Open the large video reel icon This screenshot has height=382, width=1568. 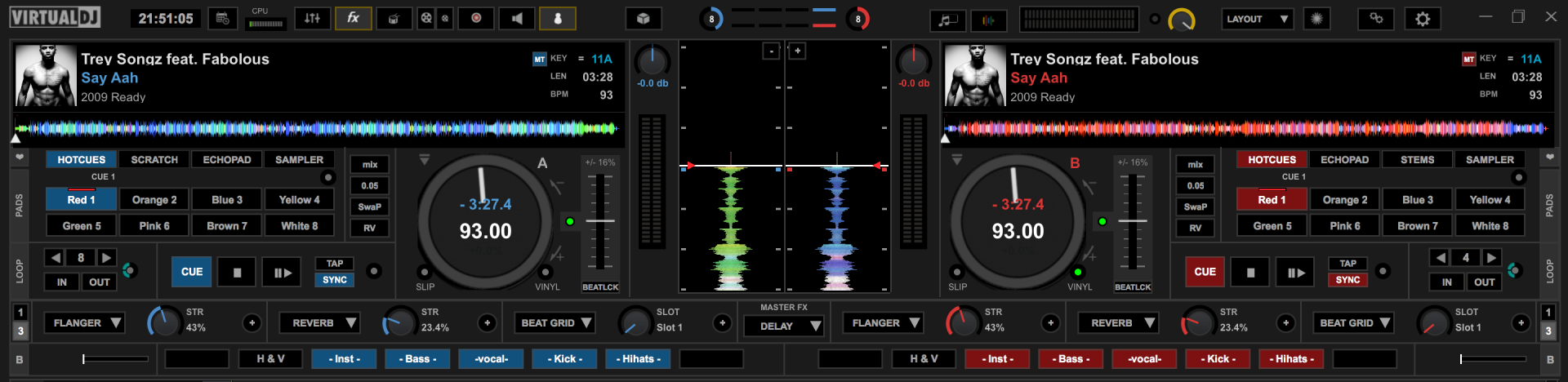(426, 18)
